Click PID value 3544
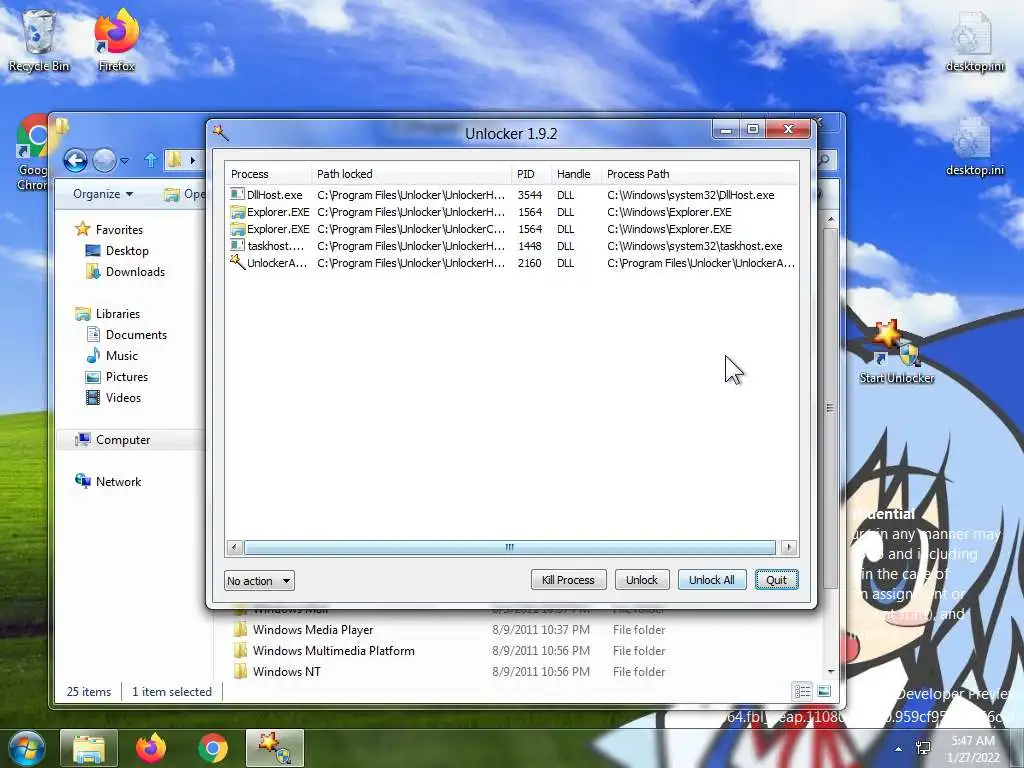The width and height of the screenshot is (1024, 768). click(530, 195)
